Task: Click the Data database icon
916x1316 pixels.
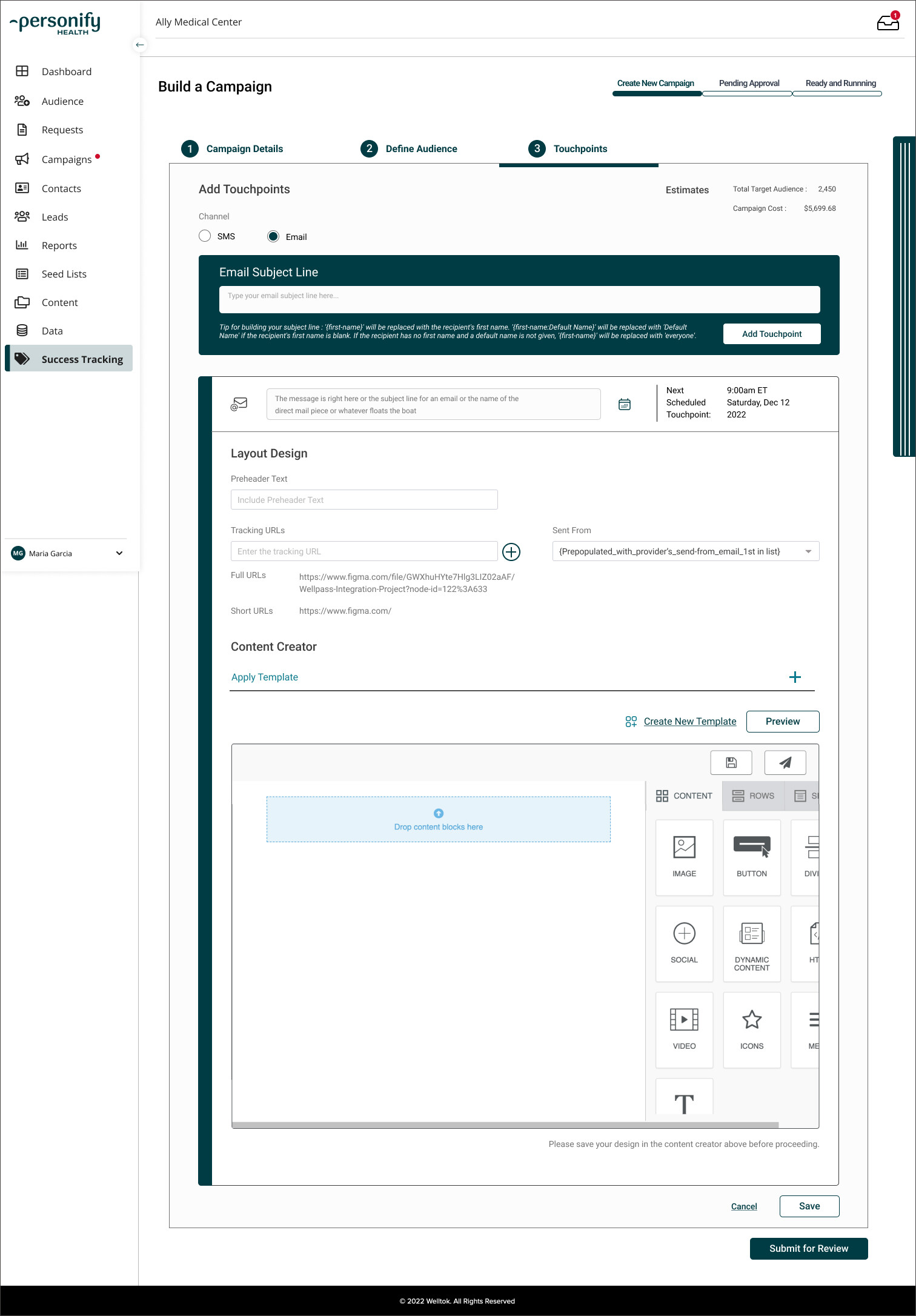Action: coord(22,330)
